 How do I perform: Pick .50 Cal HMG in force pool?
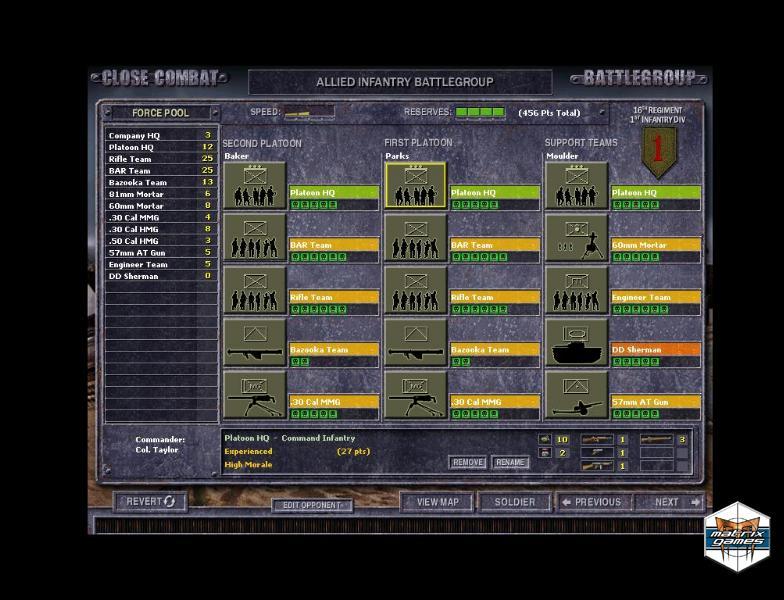pos(160,241)
